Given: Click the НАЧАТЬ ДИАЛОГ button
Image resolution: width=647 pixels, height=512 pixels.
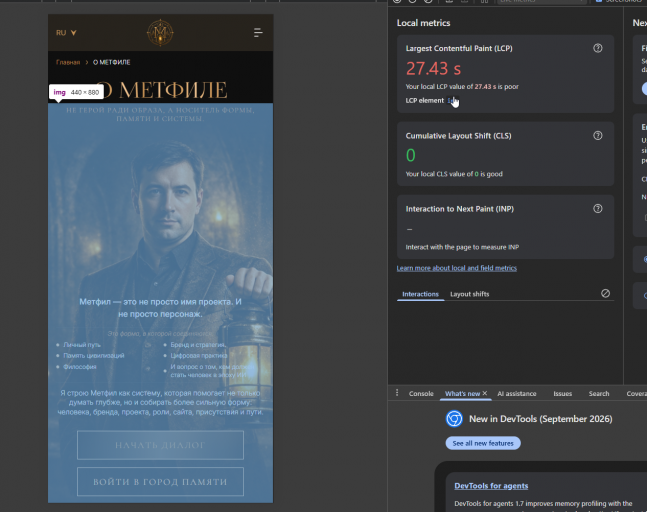Looking at the screenshot, I should pyautogui.click(x=160, y=445).
